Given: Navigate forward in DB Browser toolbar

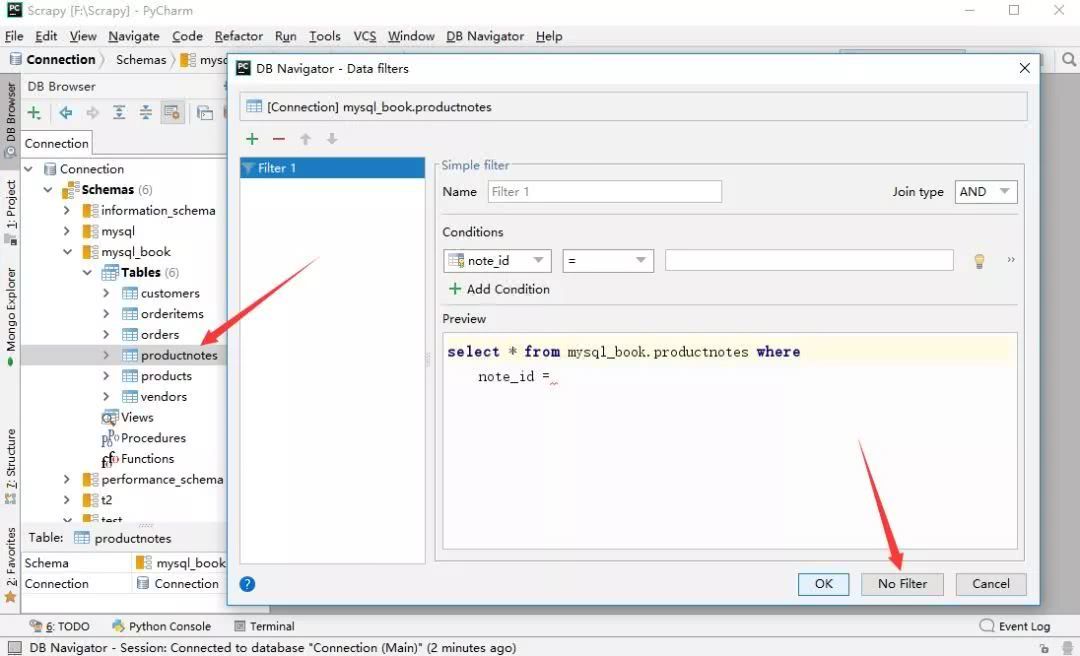Looking at the screenshot, I should [92, 112].
